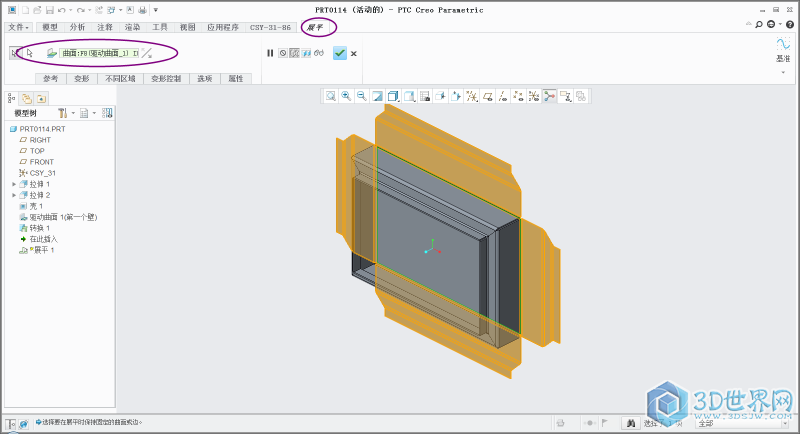
Task: Select the 展平 dashboard tab
Action: [x=315, y=27]
